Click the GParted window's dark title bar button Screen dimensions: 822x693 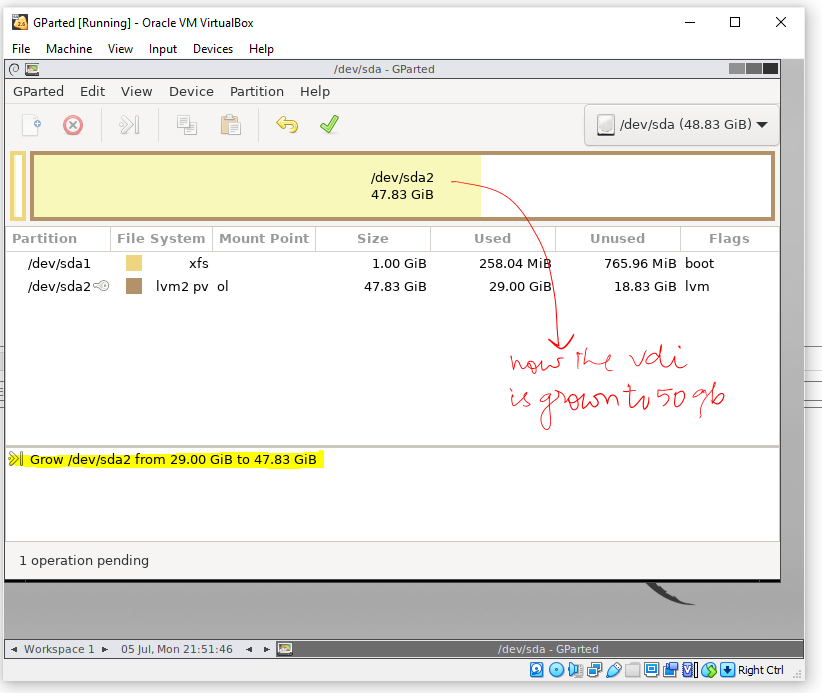[x=771, y=69]
